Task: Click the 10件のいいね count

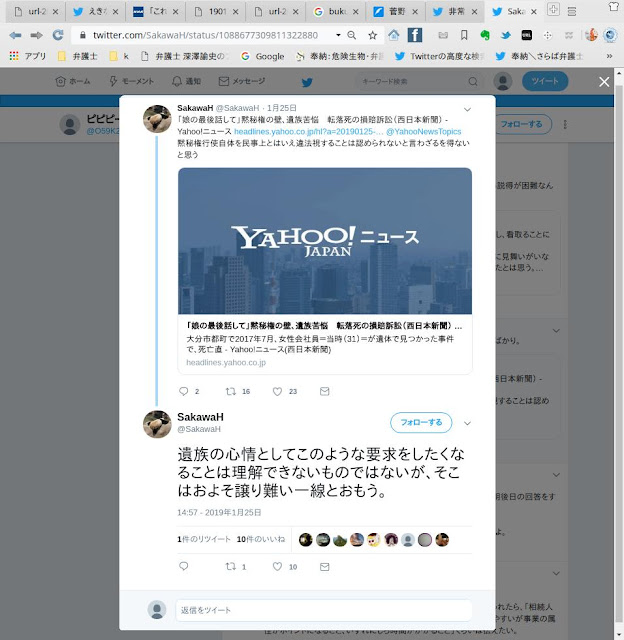Action: (261, 539)
